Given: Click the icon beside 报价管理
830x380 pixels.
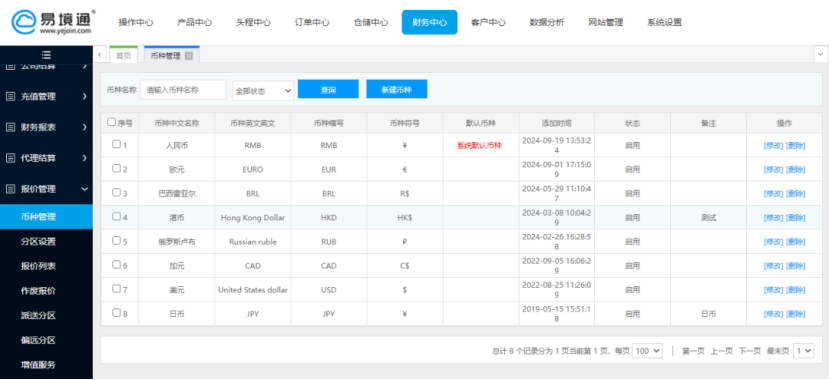Looking at the screenshot, I should (x=10, y=189).
